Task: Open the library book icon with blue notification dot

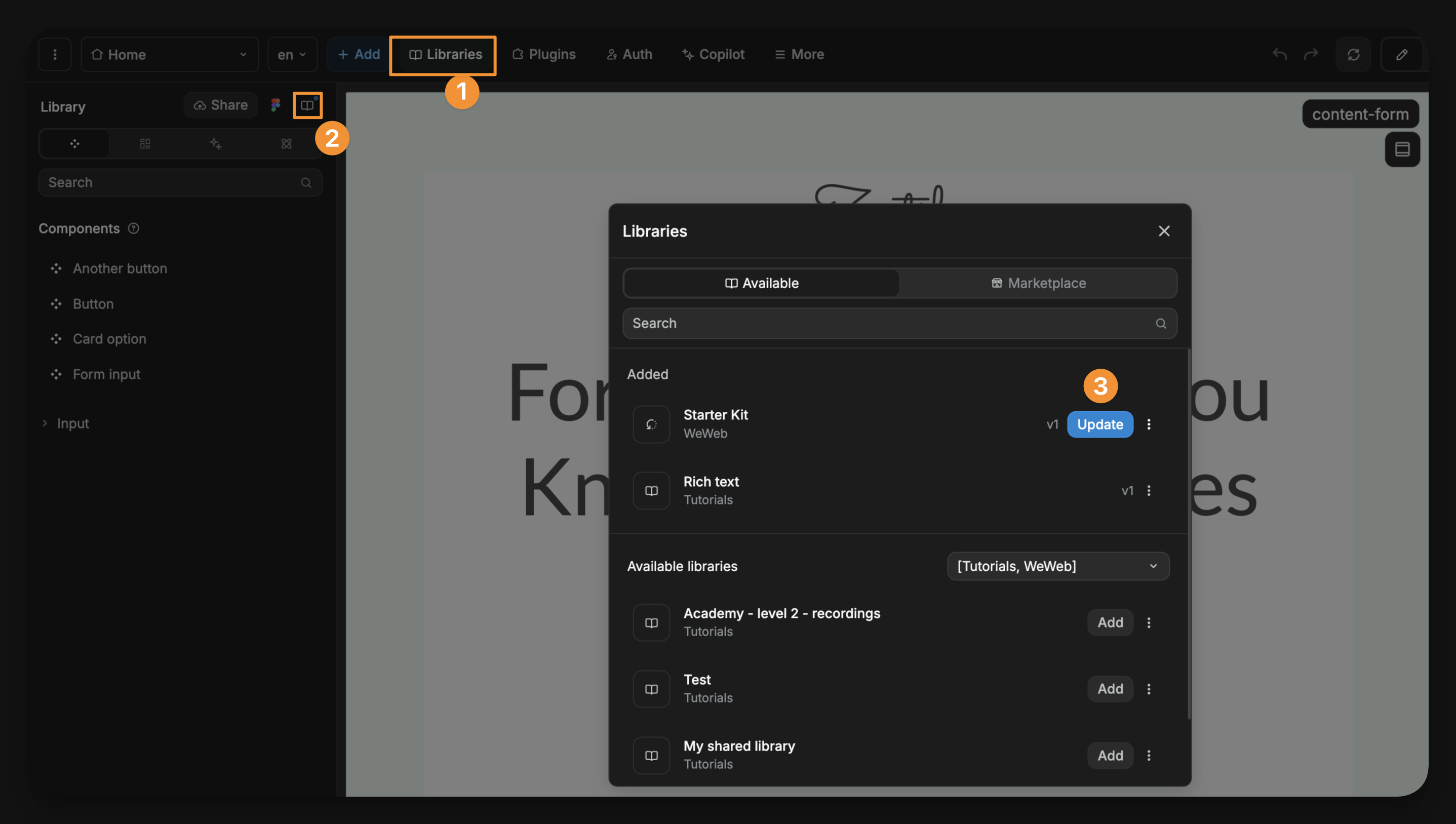Action: click(307, 105)
